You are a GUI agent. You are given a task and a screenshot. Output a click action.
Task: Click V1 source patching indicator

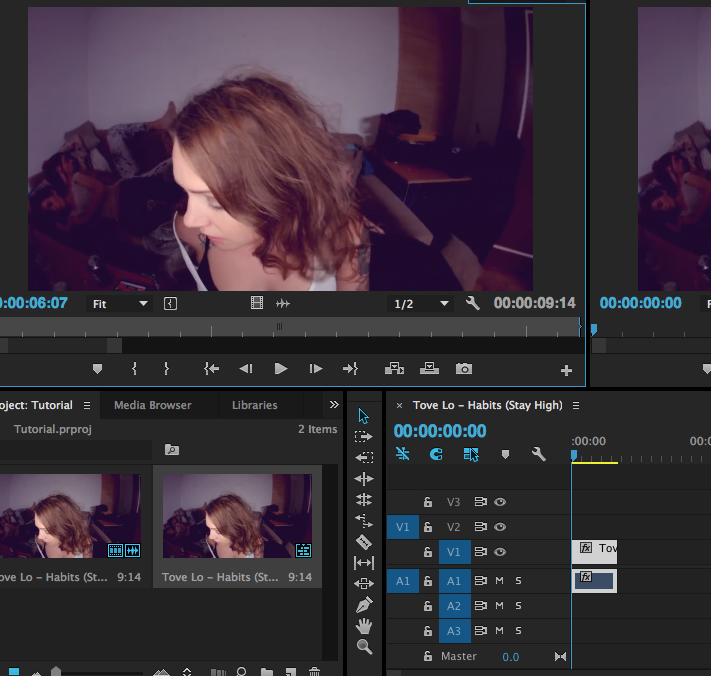pyautogui.click(x=403, y=527)
